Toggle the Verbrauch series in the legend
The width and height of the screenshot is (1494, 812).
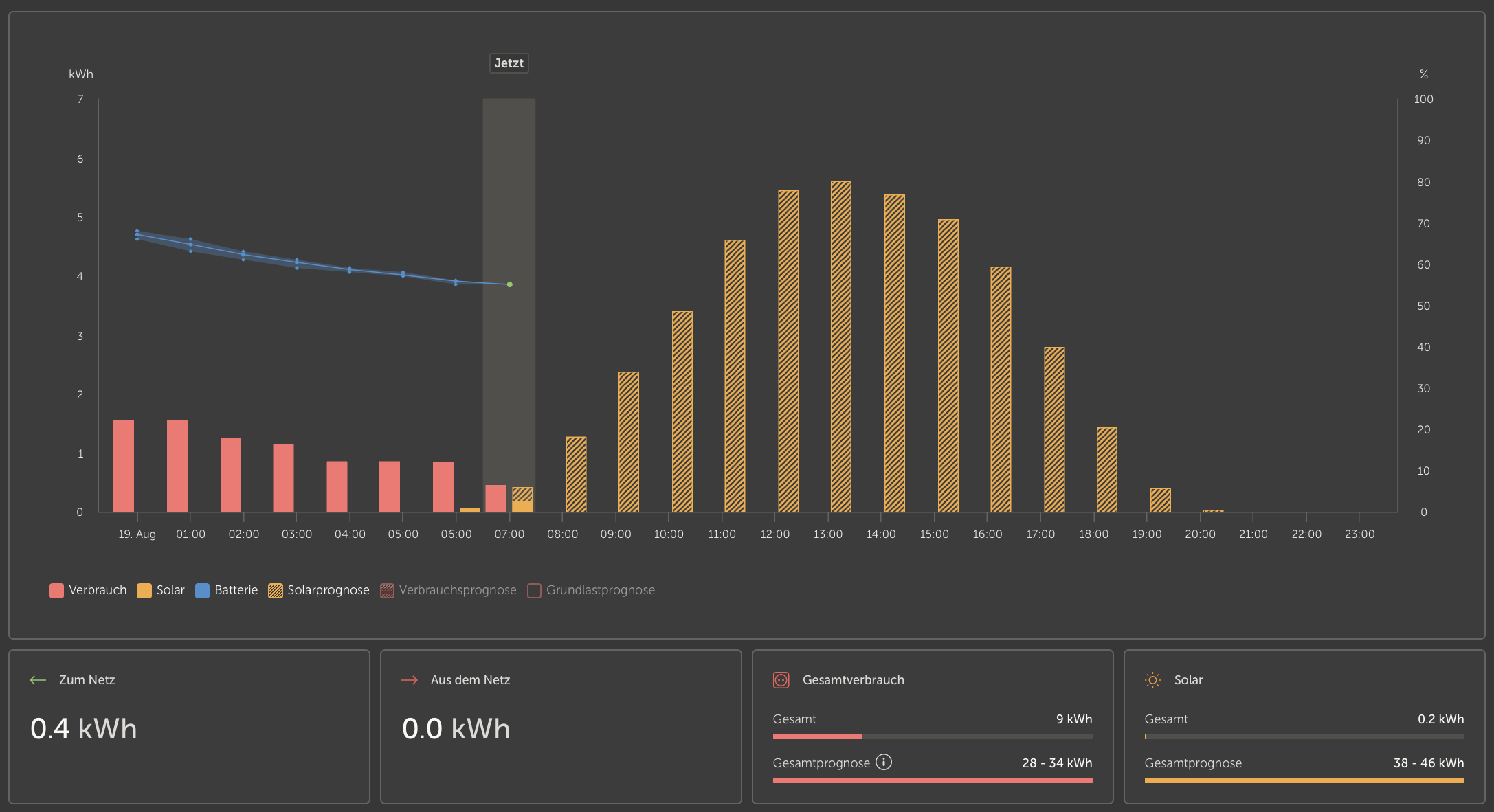point(89,590)
